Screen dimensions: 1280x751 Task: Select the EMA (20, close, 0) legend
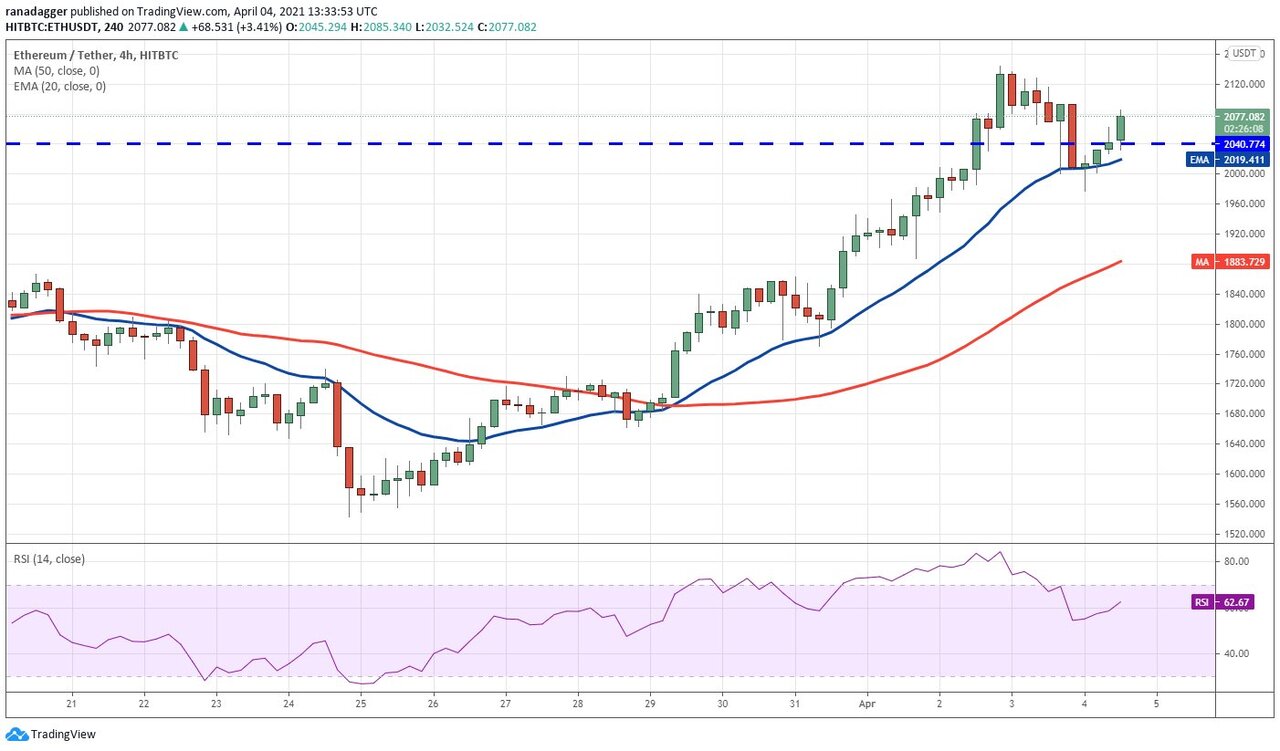tap(61, 86)
